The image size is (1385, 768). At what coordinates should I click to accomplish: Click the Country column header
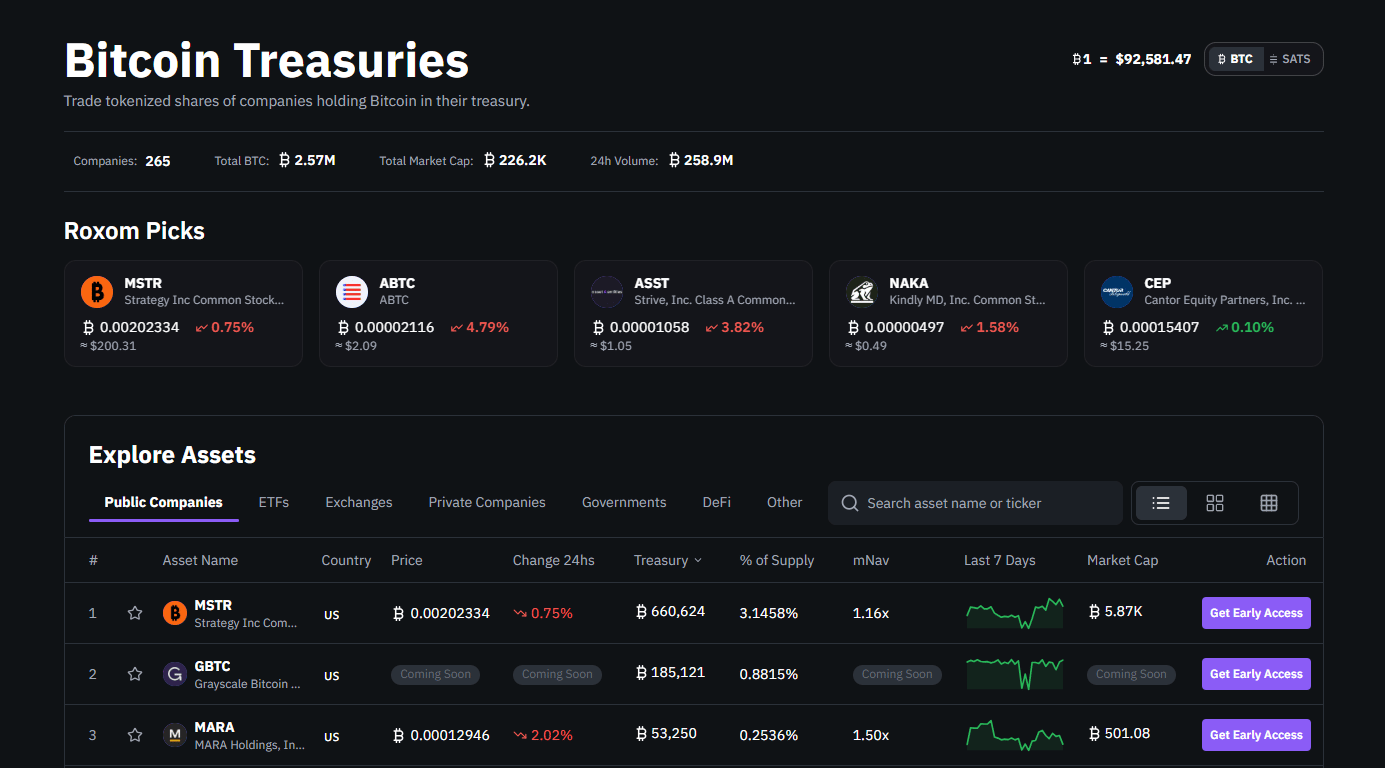(x=346, y=560)
